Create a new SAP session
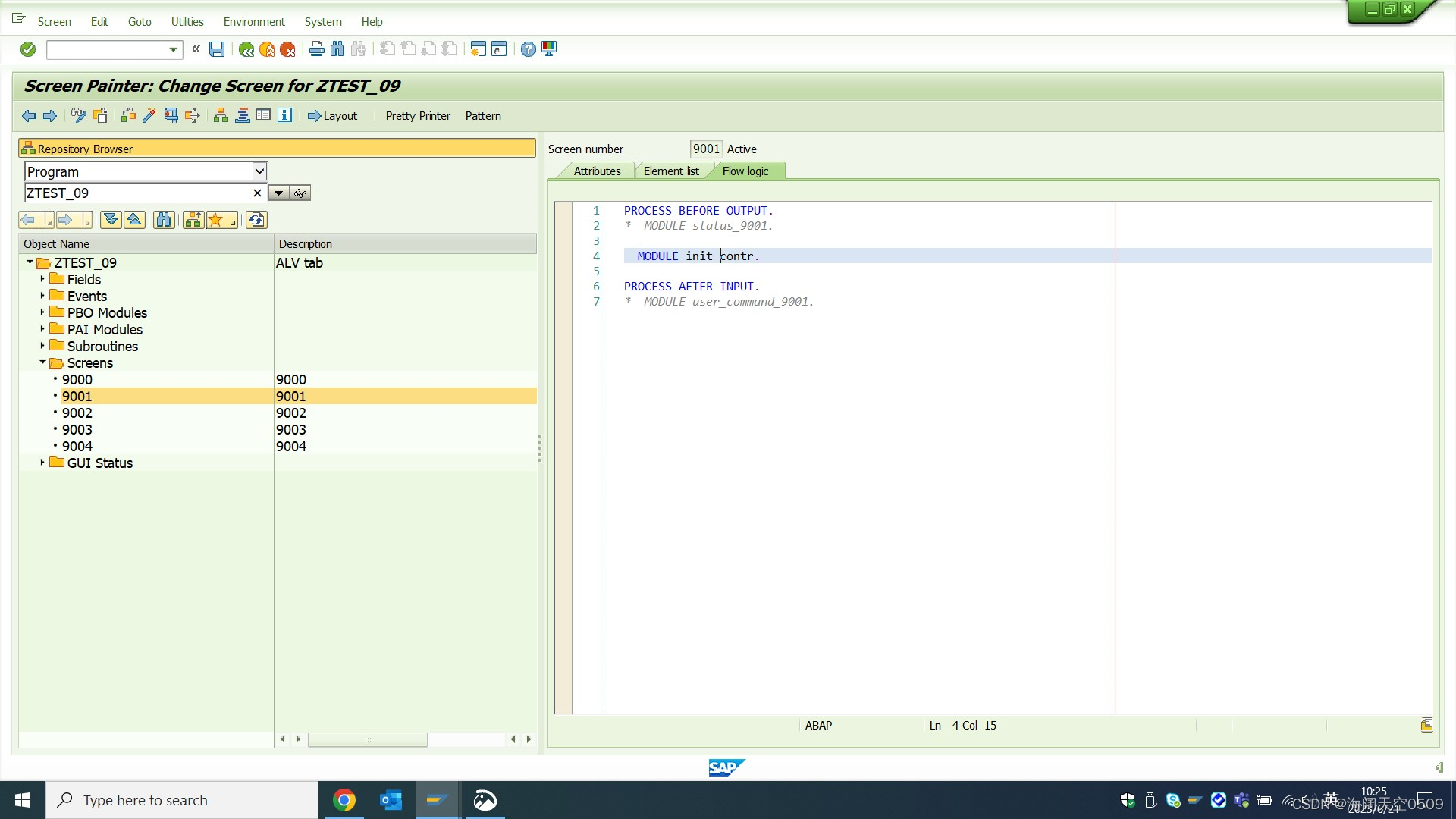1456x819 pixels. point(478,49)
